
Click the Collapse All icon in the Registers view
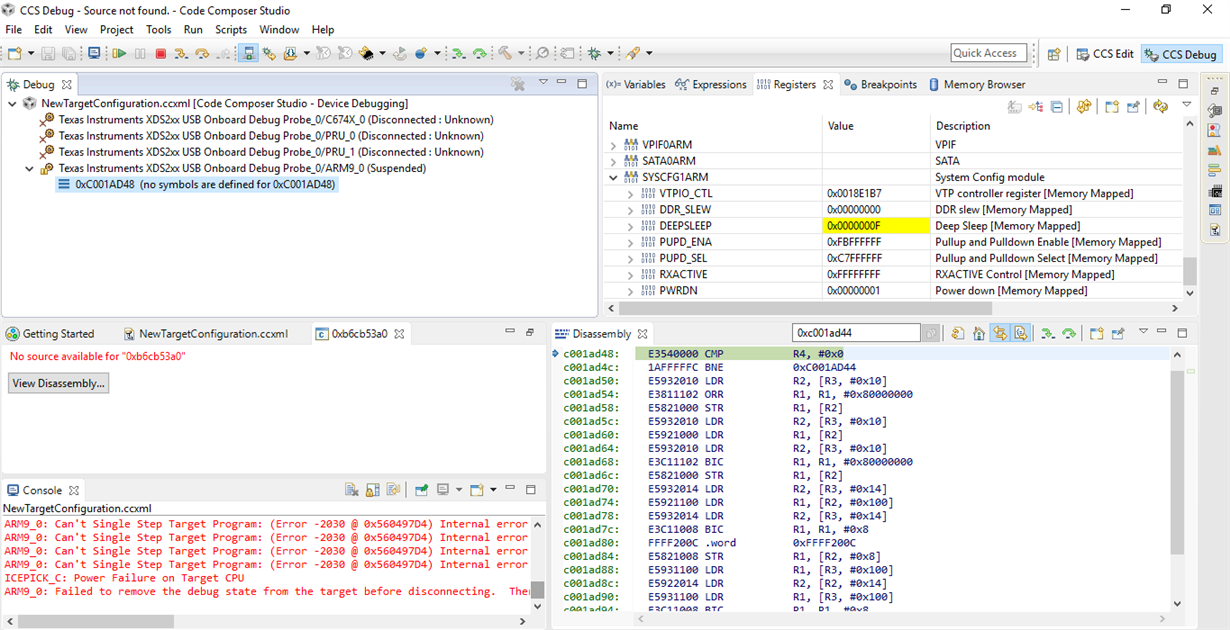[1057, 106]
